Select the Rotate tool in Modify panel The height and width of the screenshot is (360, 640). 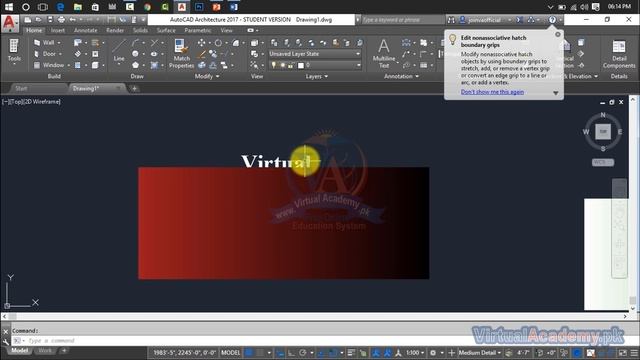pos(218,43)
